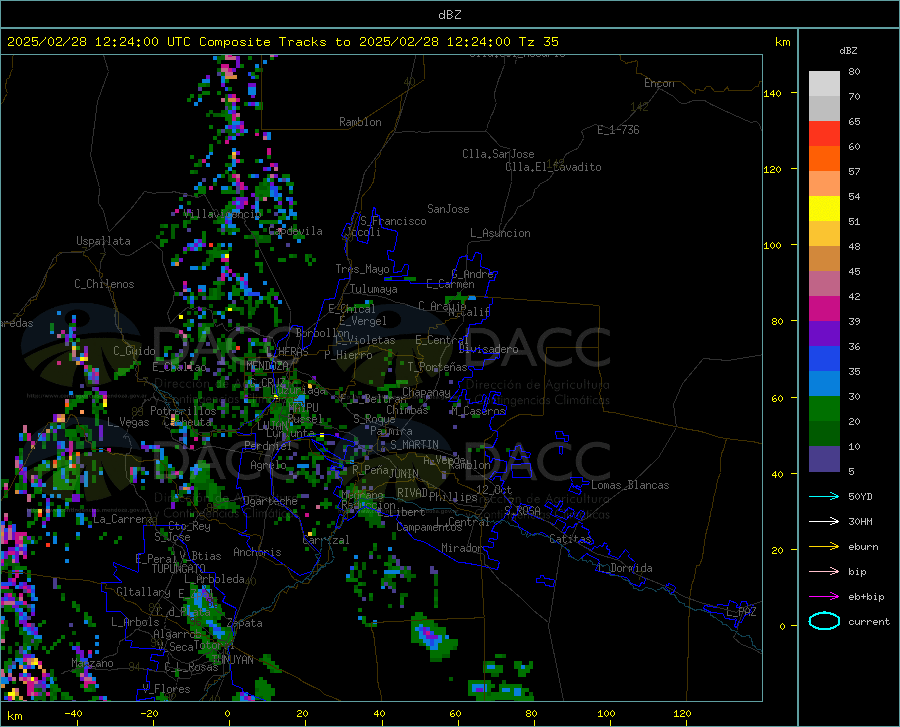Click the Ramblon label near the top
This screenshot has width=900, height=727.
click(360, 122)
